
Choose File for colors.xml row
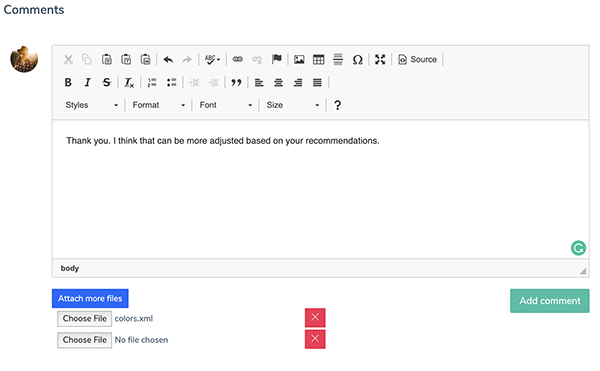85,319
